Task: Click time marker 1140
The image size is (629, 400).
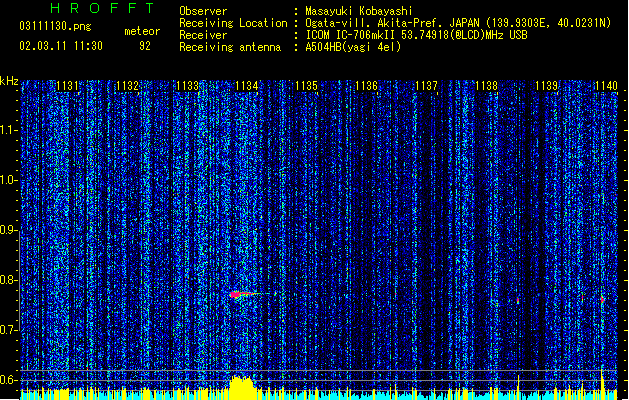Action: click(x=606, y=86)
